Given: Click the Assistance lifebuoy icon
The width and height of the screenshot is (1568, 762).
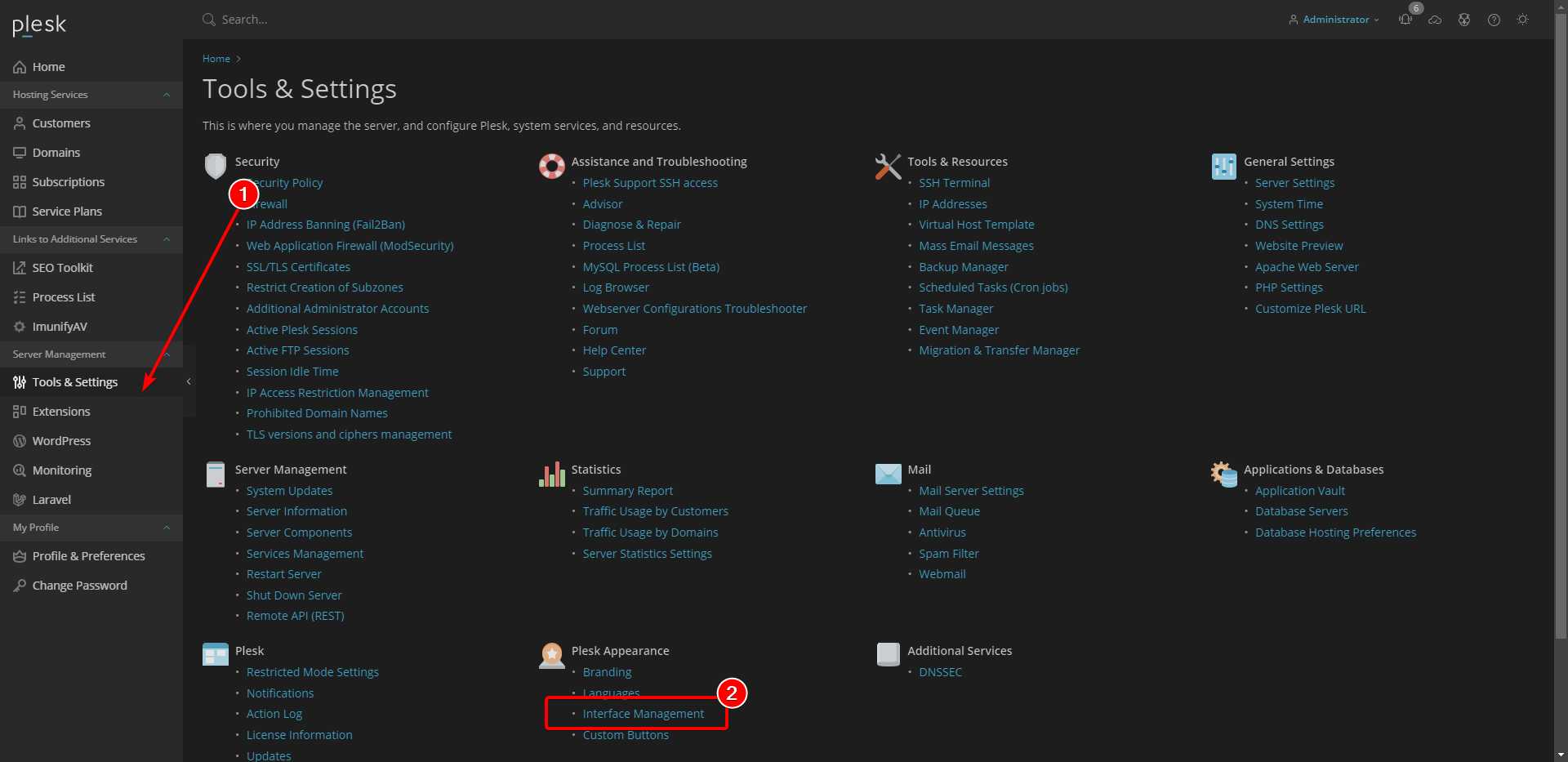Looking at the screenshot, I should tap(552, 166).
